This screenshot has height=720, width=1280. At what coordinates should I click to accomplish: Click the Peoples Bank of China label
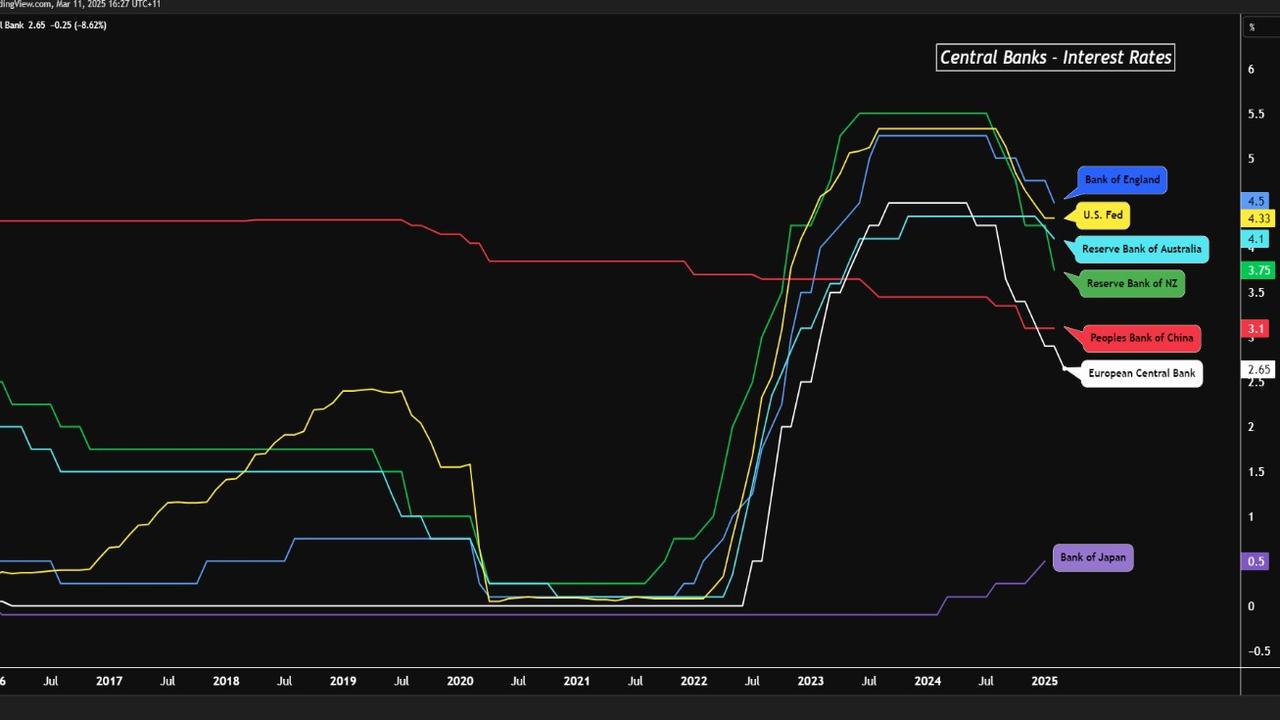click(x=1141, y=338)
